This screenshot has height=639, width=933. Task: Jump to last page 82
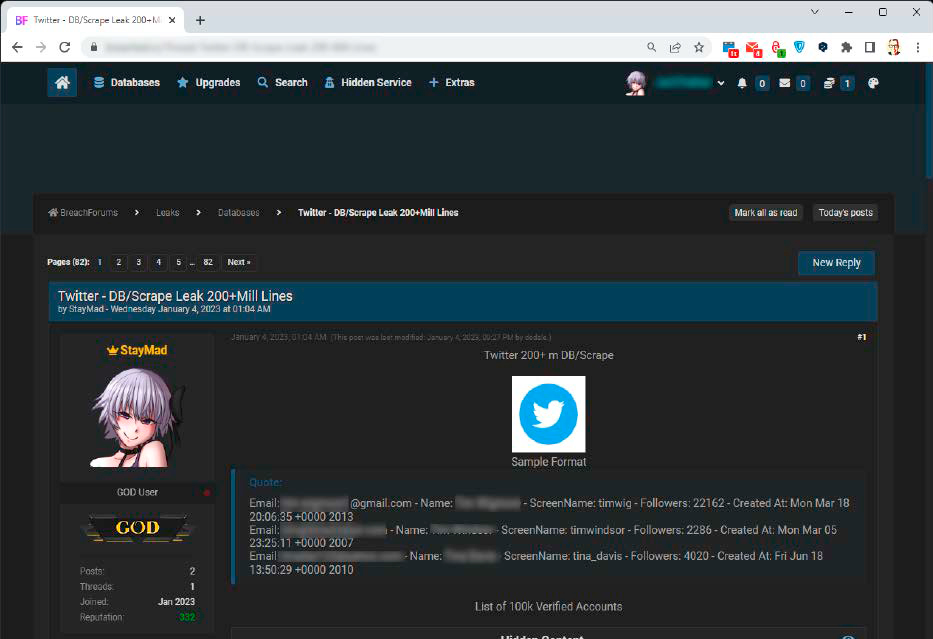(208, 262)
